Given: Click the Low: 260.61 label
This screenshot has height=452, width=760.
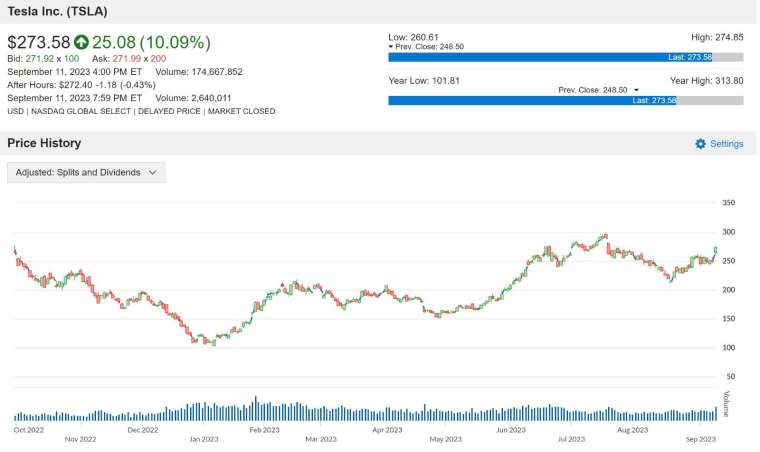Looking at the screenshot, I should pyautogui.click(x=413, y=37).
